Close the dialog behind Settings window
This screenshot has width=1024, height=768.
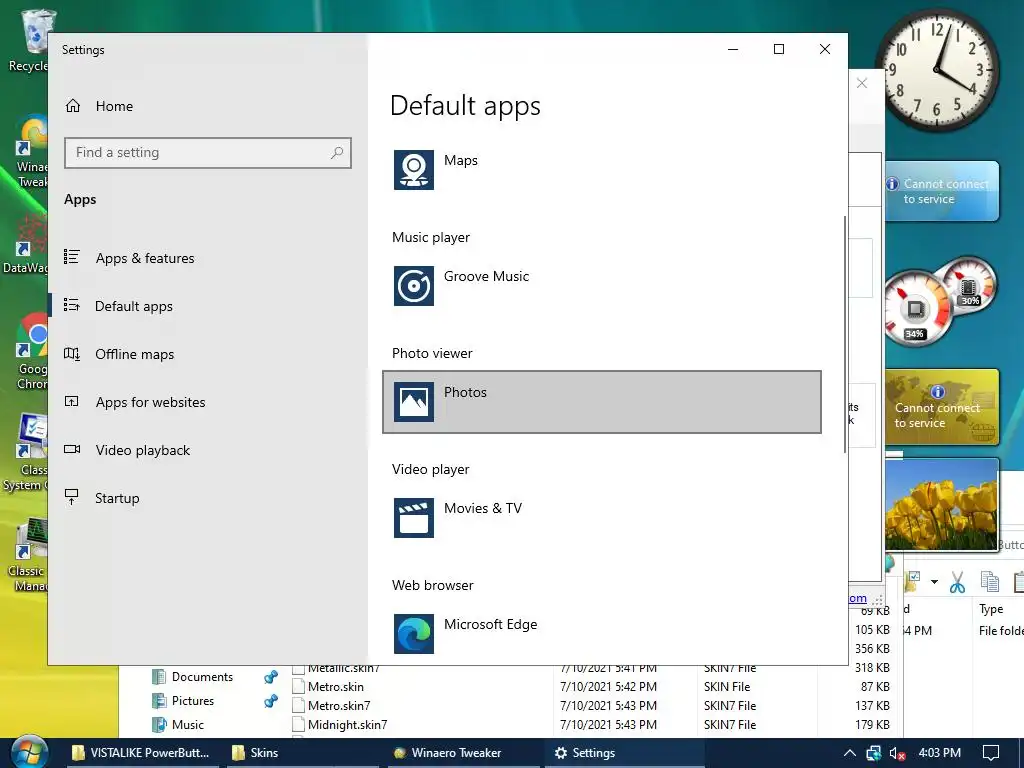click(862, 83)
